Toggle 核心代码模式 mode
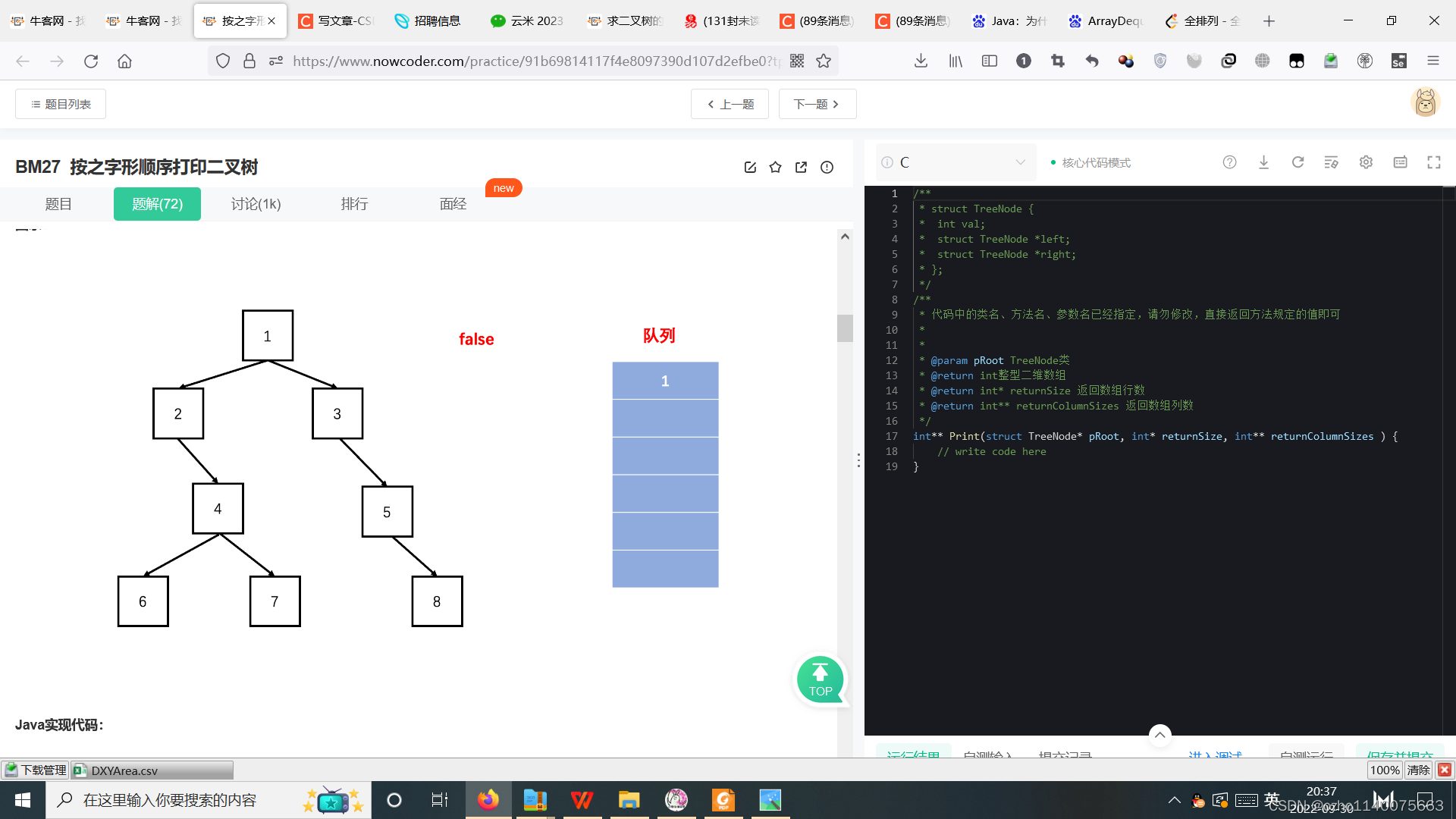 tap(1090, 162)
